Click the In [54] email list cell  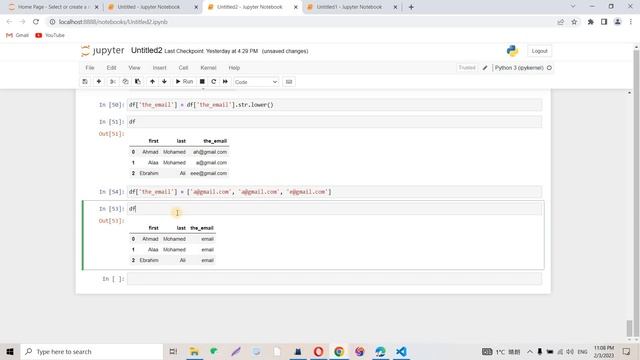coord(335,192)
